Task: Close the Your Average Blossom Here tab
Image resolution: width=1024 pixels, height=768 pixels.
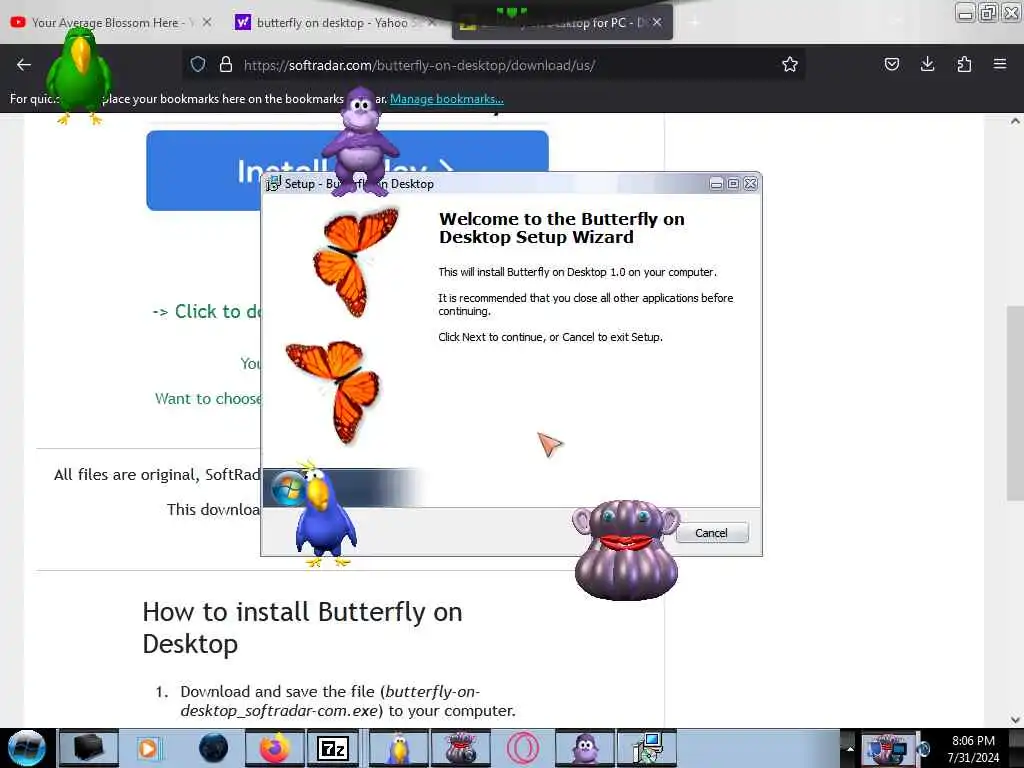Action: click(206, 22)
